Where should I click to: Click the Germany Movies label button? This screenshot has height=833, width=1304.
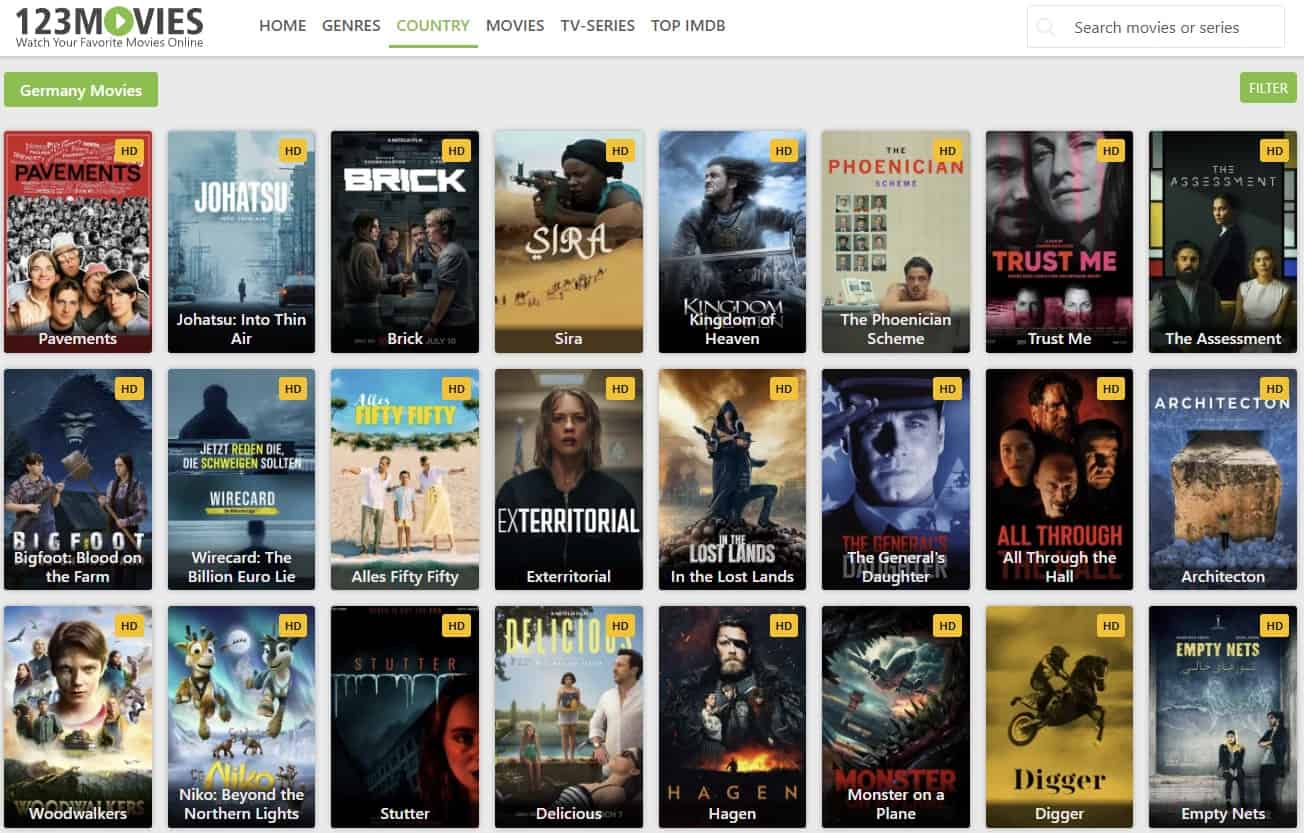(81, 90)
